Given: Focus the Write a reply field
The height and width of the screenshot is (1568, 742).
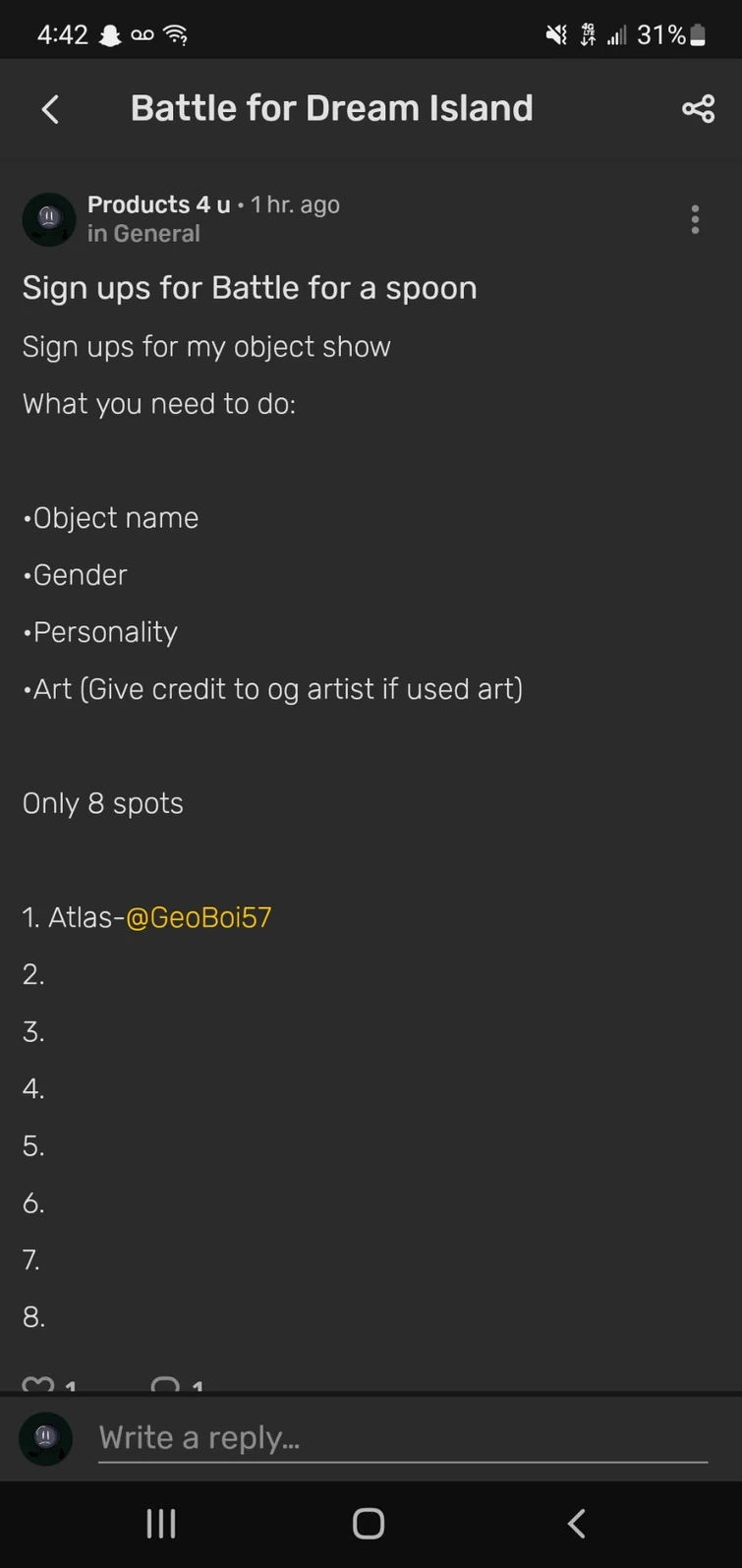Looking at the screenshot, I should coord(403,1438).
